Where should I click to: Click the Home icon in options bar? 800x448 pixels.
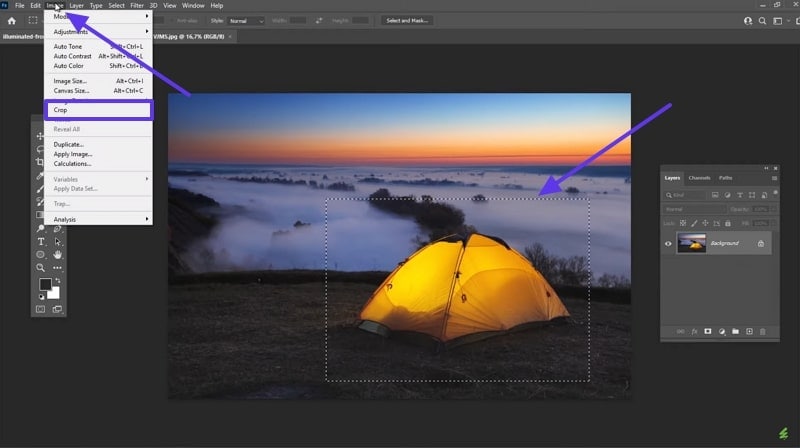(x=11, y=21)
